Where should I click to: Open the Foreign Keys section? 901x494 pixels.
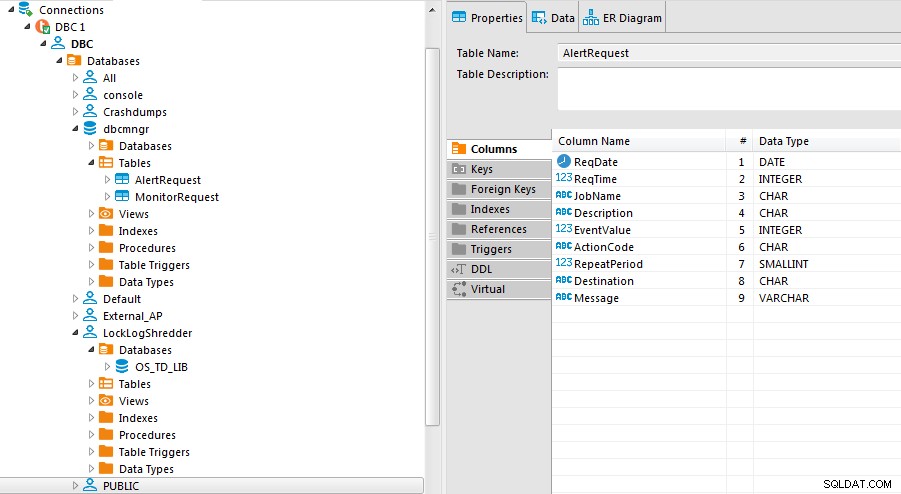[x=499, y=189]
